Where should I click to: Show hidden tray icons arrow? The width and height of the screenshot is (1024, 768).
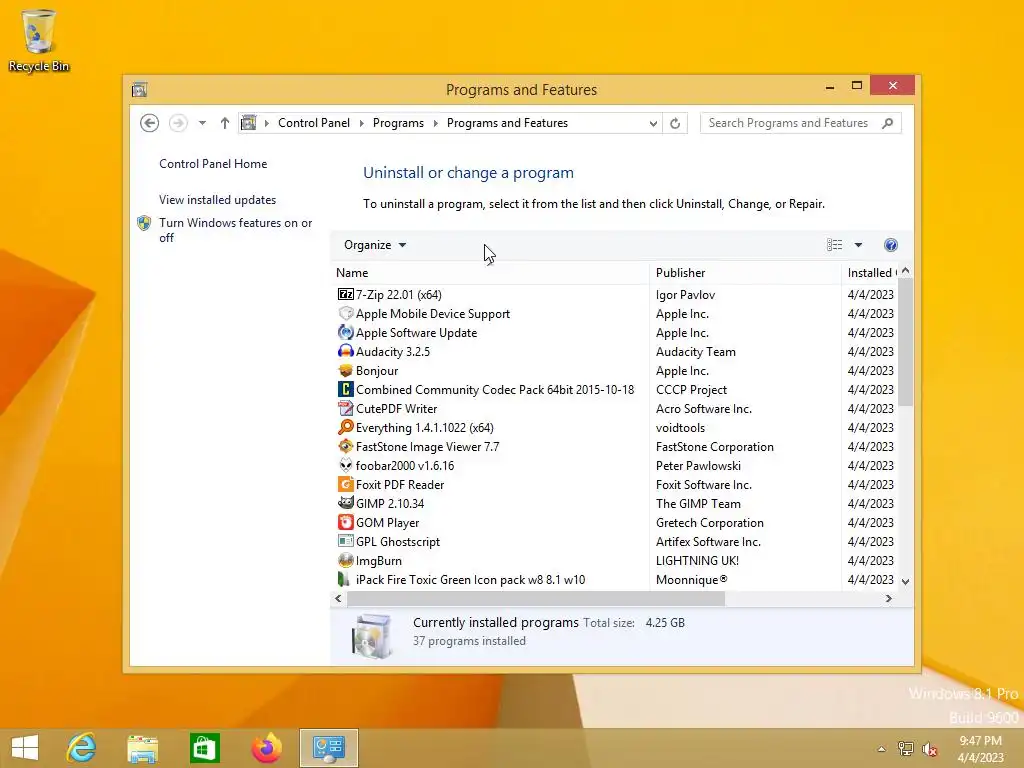coord(882,749)
